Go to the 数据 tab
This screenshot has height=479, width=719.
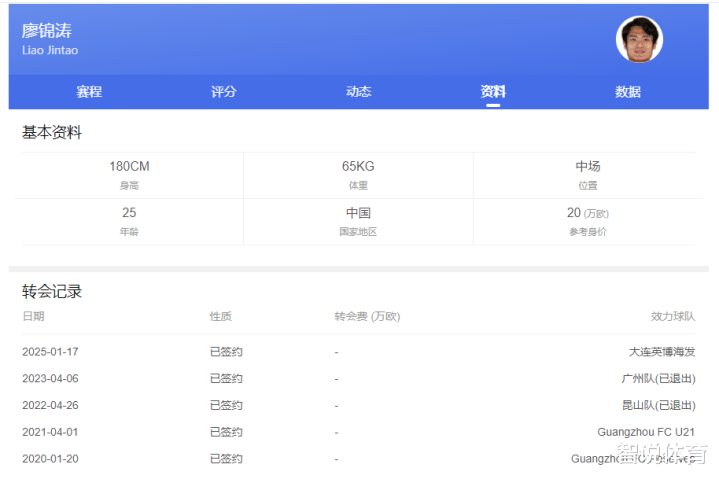(x=628, y=92)
